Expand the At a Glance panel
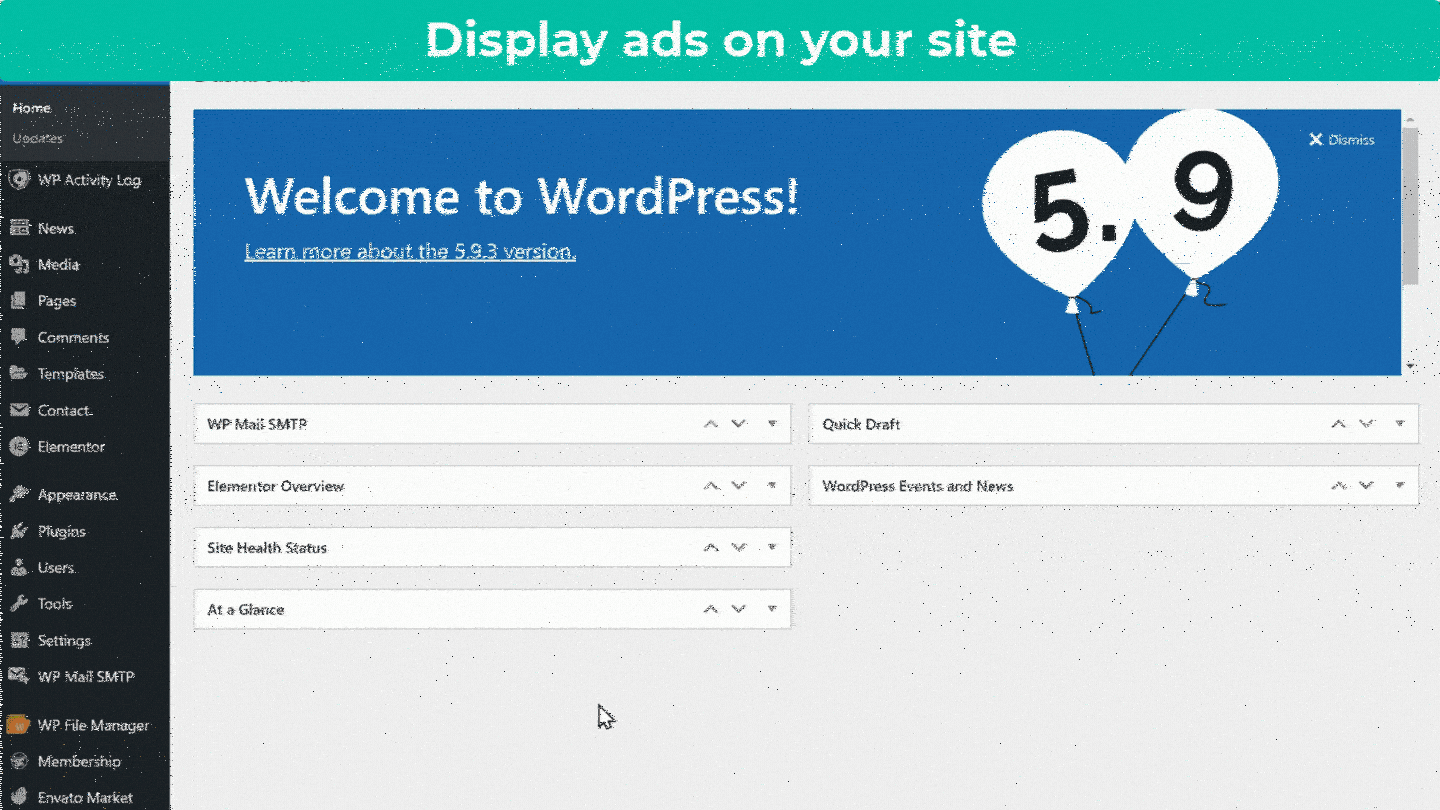 click(x=772, y=609)
